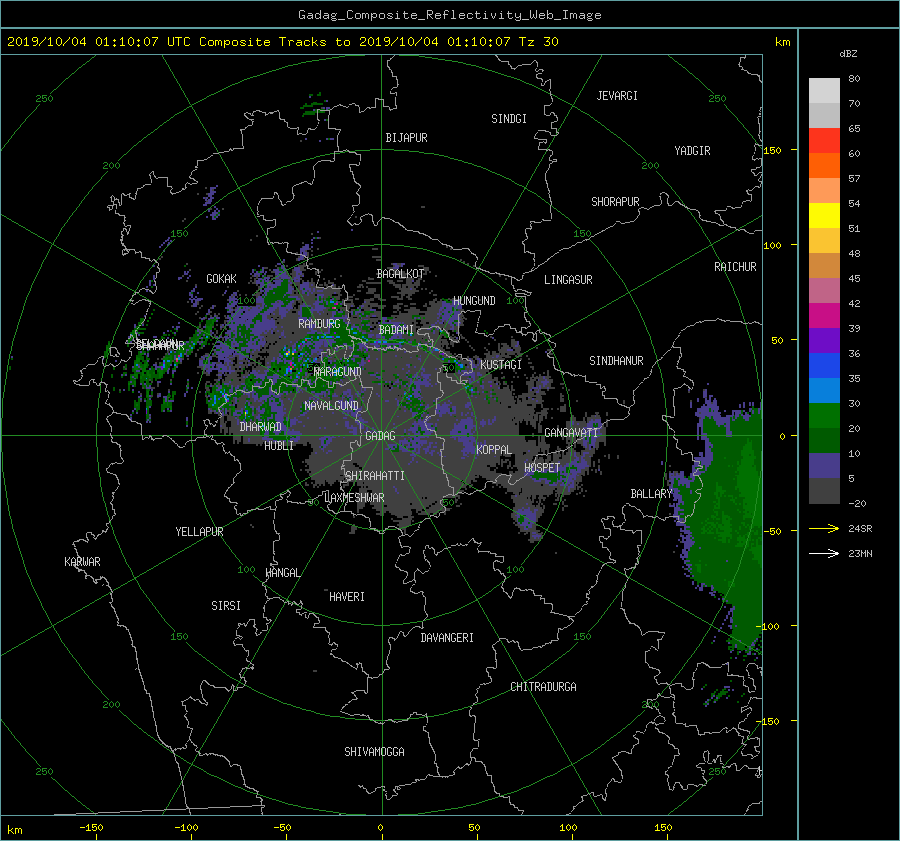The height and width of the screenshot is (841, 900).
Task: Click the NAVALGUND city label
Action: coord(331,406)
